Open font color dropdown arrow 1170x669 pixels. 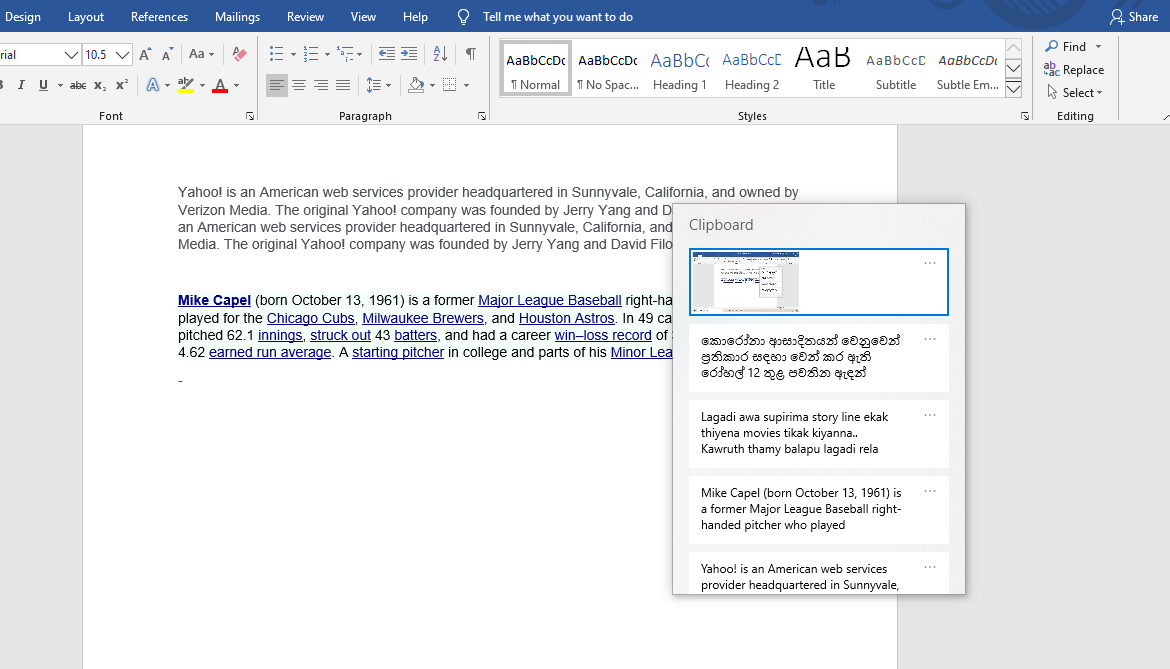(237, 85)
